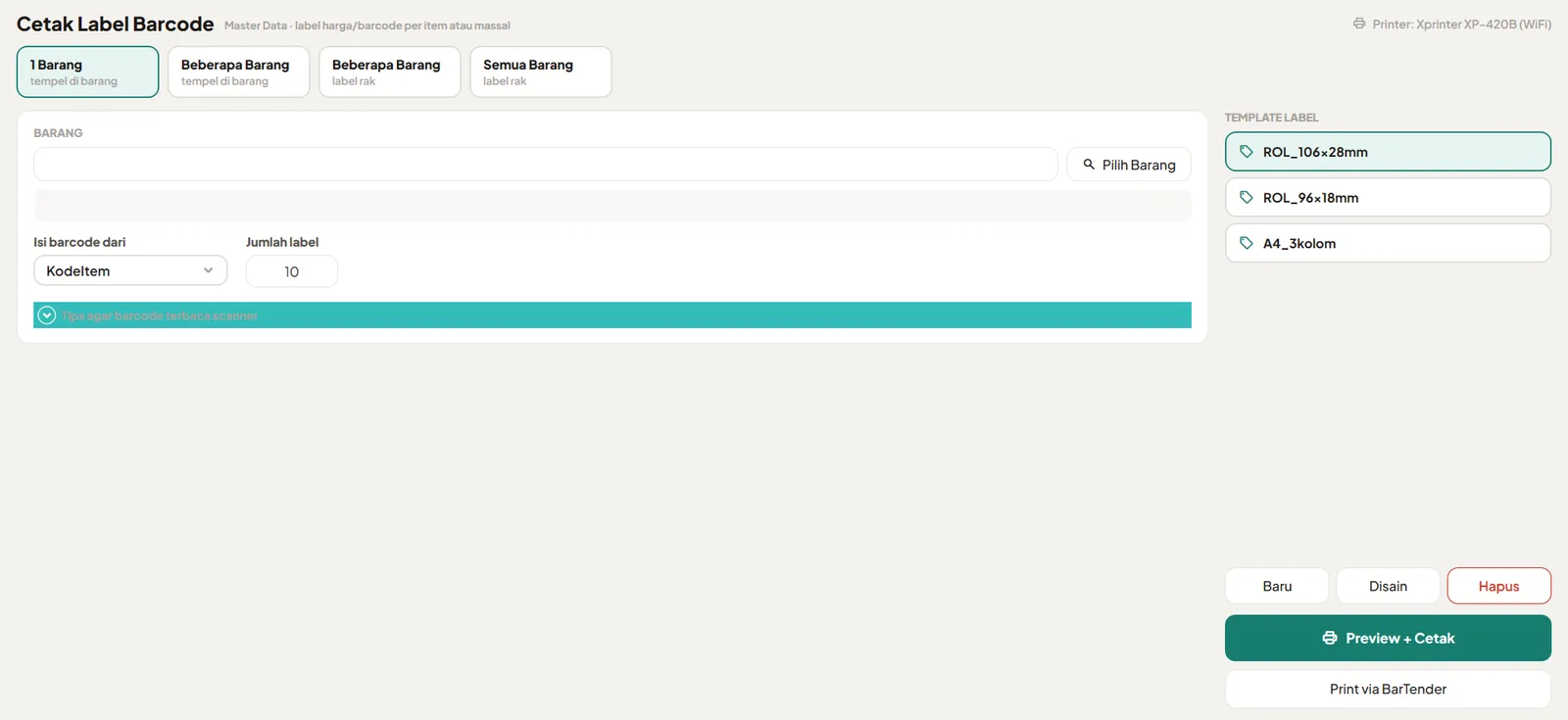Screen dimensions: 1568x720
Task: Select the Semua Barang label rak tab
Action: pos(541,72)
